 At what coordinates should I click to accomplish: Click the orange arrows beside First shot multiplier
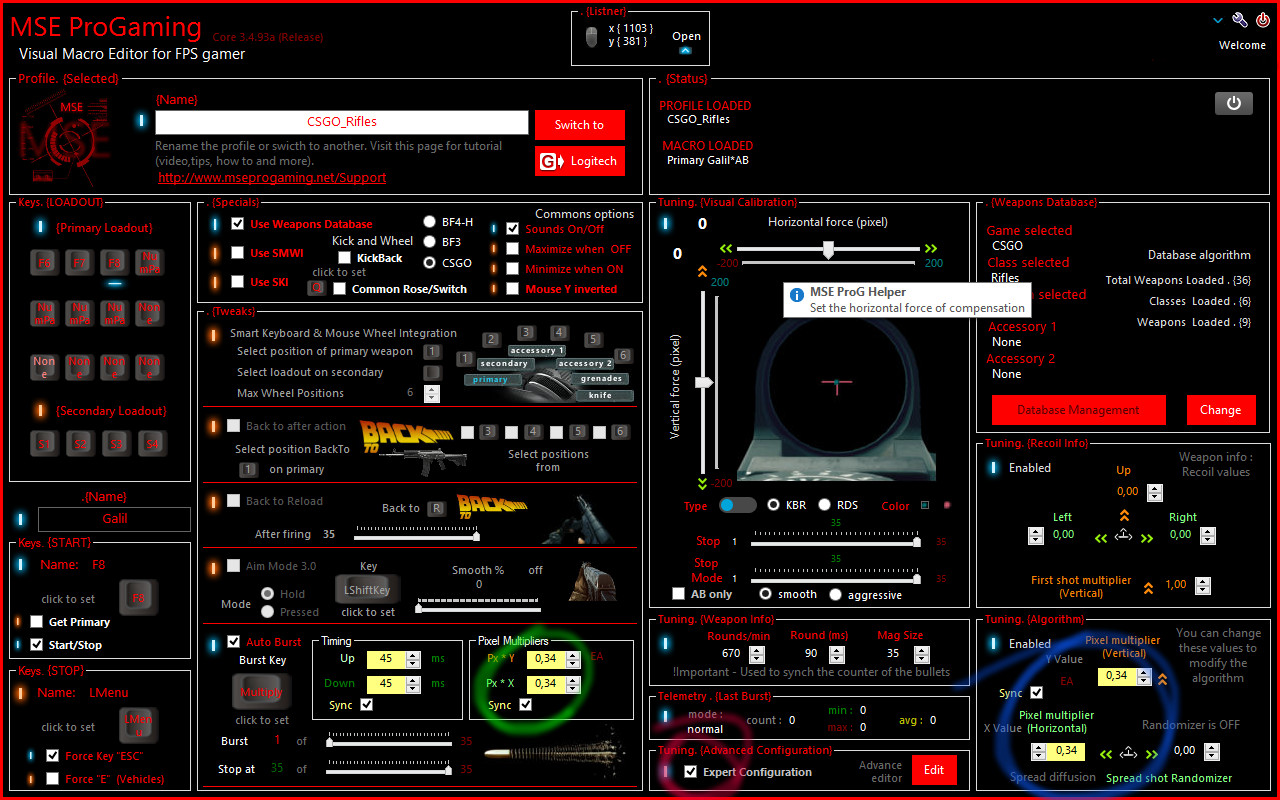tap(1148, 588)
